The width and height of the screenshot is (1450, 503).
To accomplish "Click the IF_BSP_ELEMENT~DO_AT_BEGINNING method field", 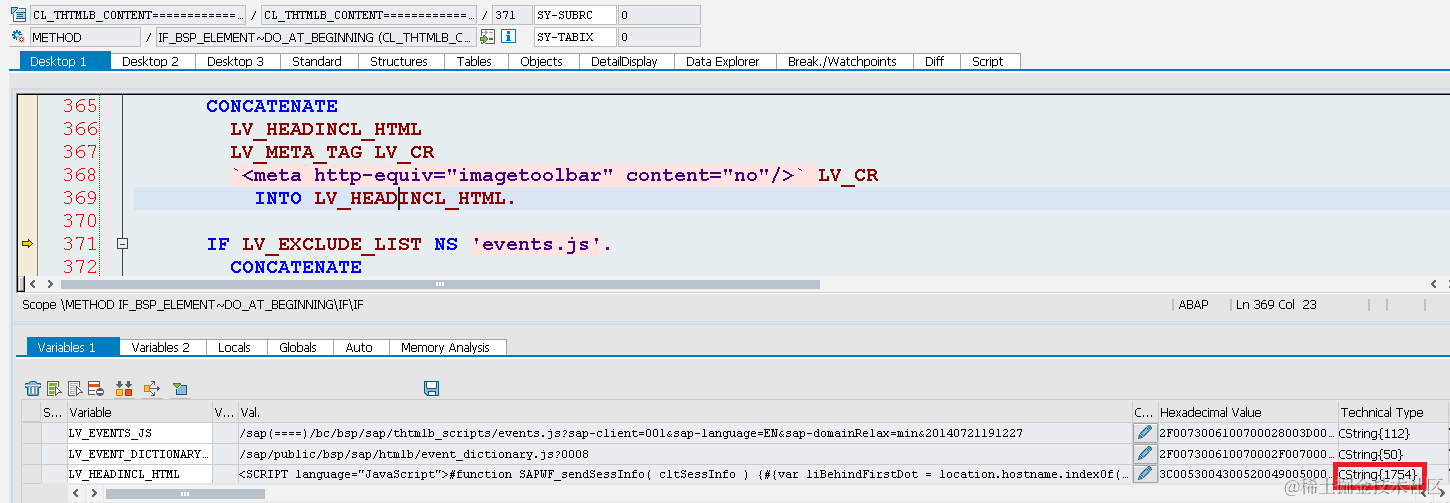I will 316,37.
